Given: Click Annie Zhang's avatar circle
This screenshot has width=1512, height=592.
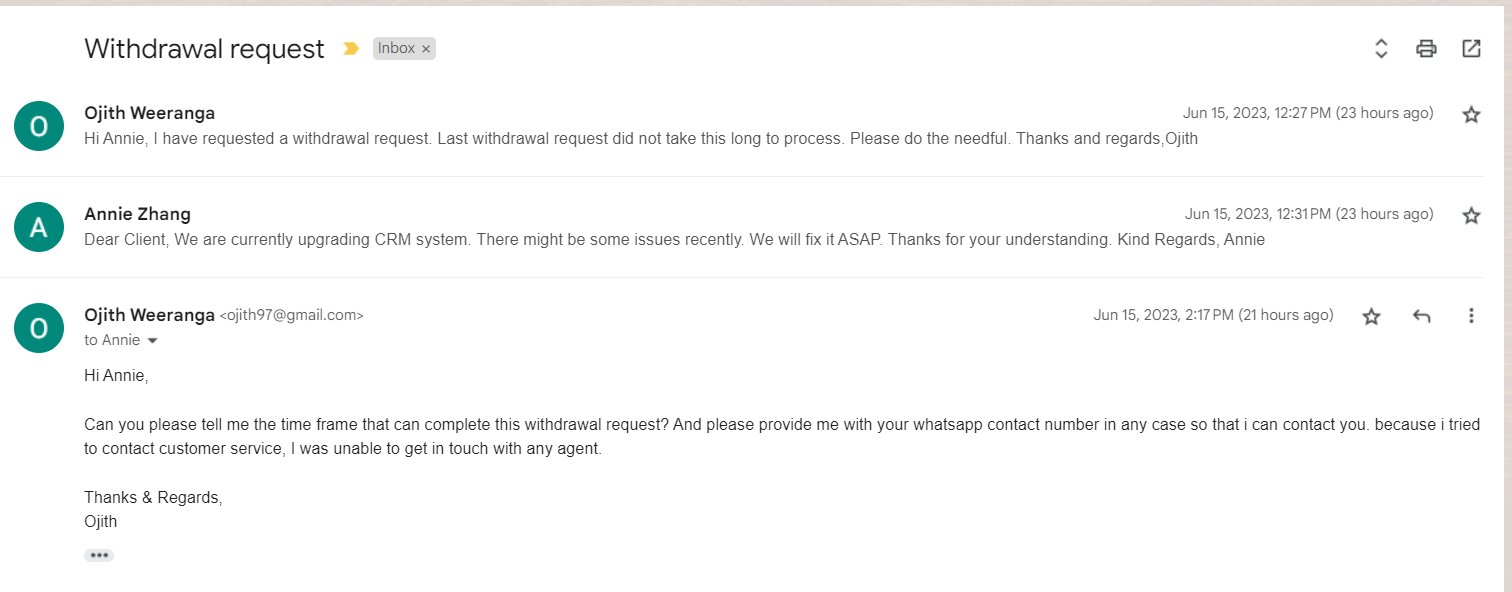Looking at the screenshot, I should click(39, 227).
